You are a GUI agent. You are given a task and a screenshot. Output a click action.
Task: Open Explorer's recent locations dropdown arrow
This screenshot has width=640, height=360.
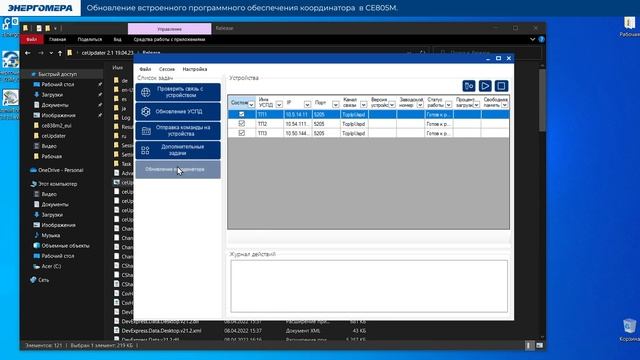click(51, 53)
